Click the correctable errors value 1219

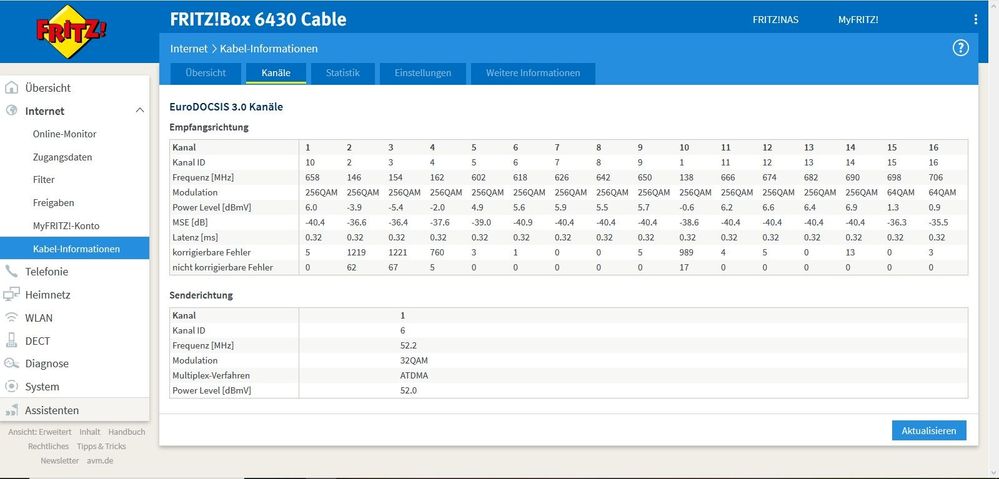click(356, 252)
